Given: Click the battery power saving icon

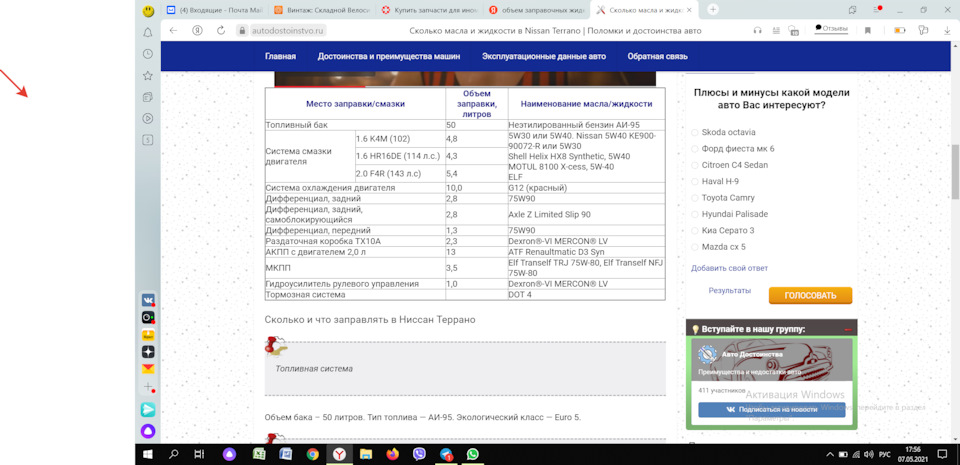Looking at the screenshot, I should pyautogui.click(x=899, y=31).
